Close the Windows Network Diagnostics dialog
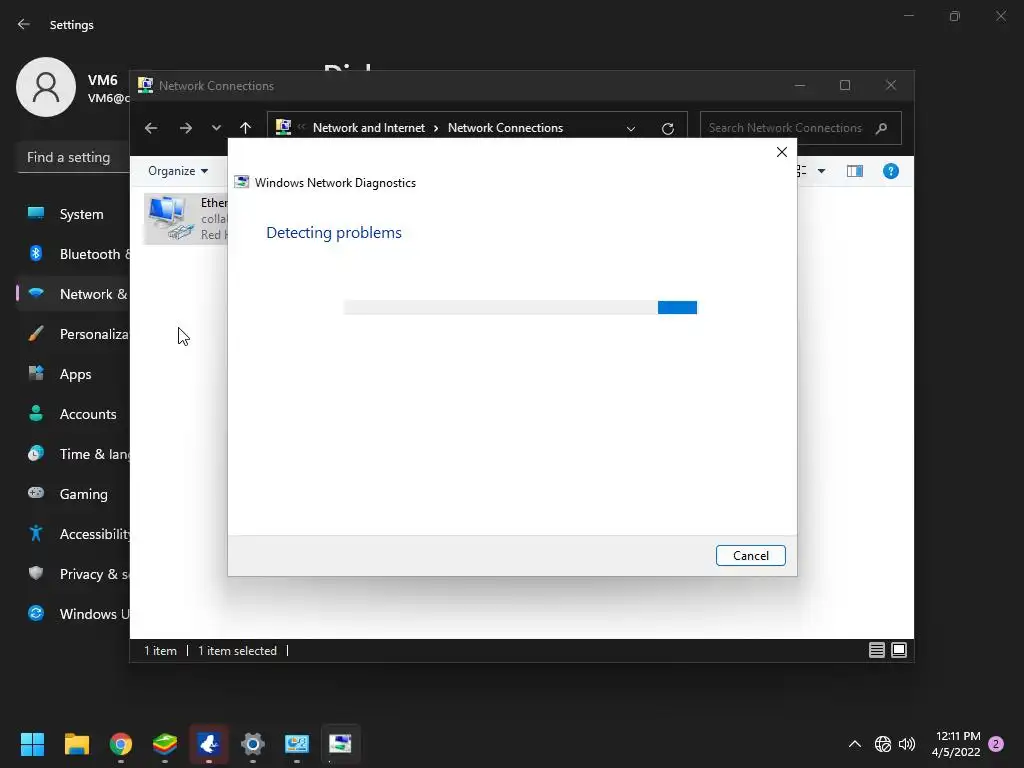1024x768 pixels. point(782,152)
